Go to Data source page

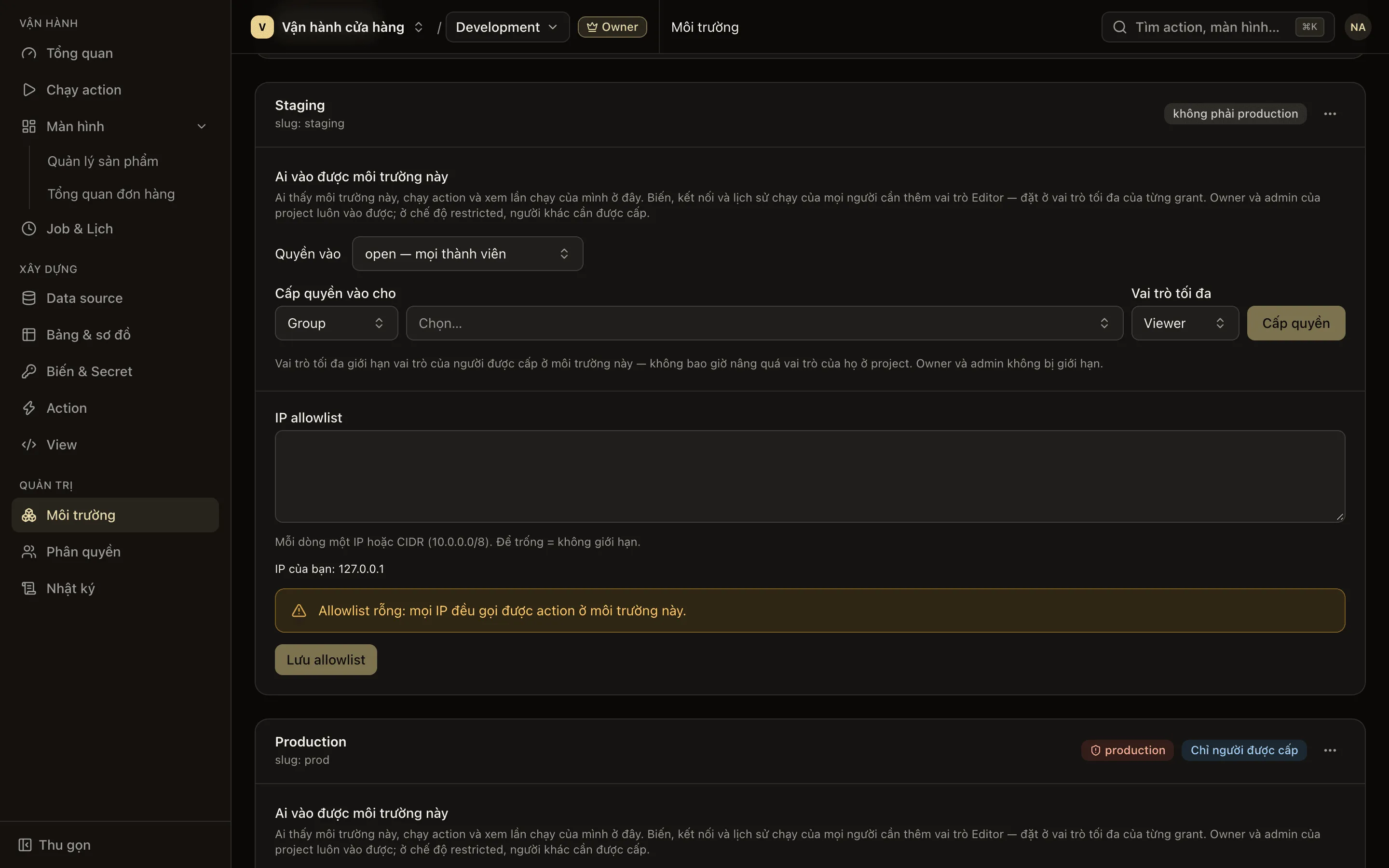(x=115, y=298)
